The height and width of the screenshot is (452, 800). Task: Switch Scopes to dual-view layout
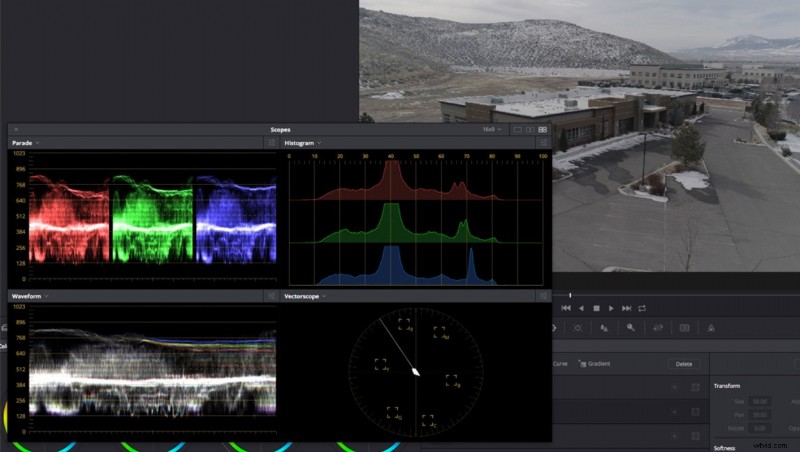click(530, 130)
